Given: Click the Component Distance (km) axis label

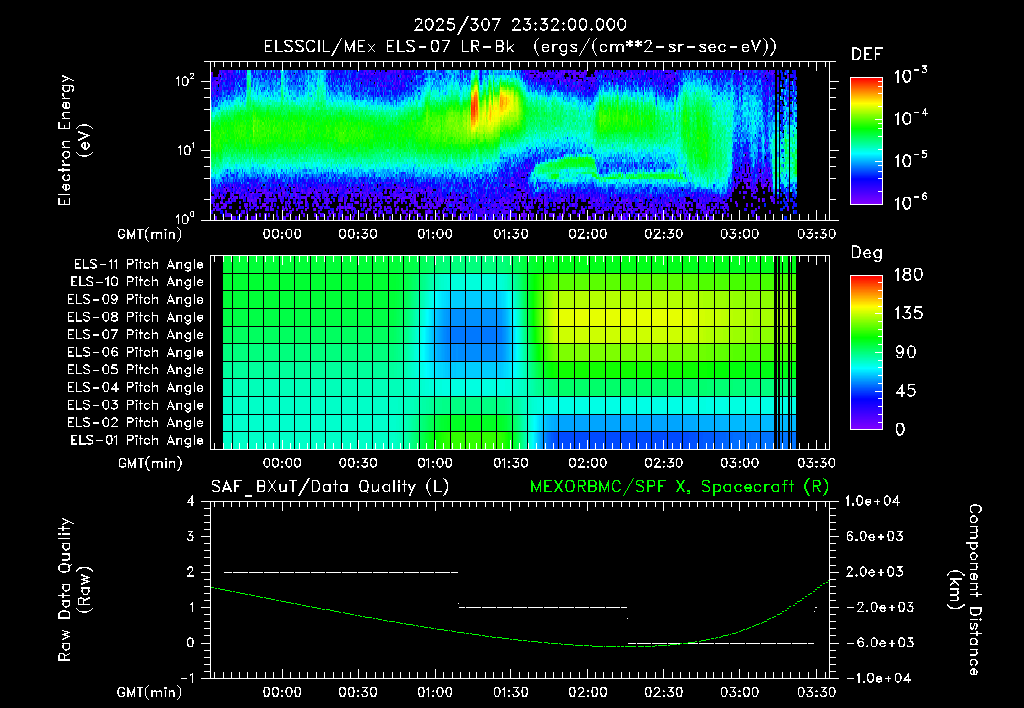Looking at the screenshot, I should point(965,589).
